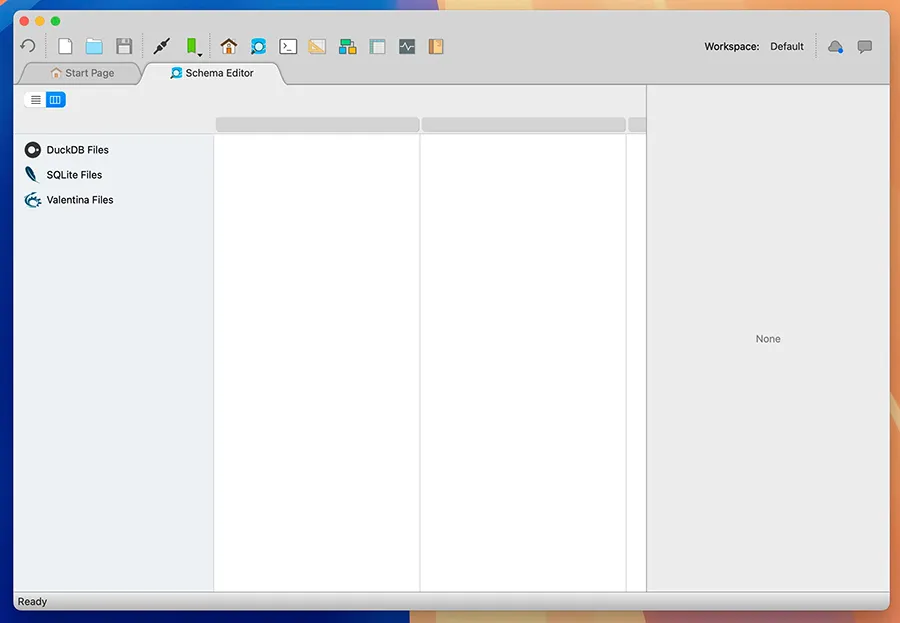The height and width of the screenshot is (623, 900).
Task: Click the plug connect icon
Action: pyautogui.click(x=161, y=46)
